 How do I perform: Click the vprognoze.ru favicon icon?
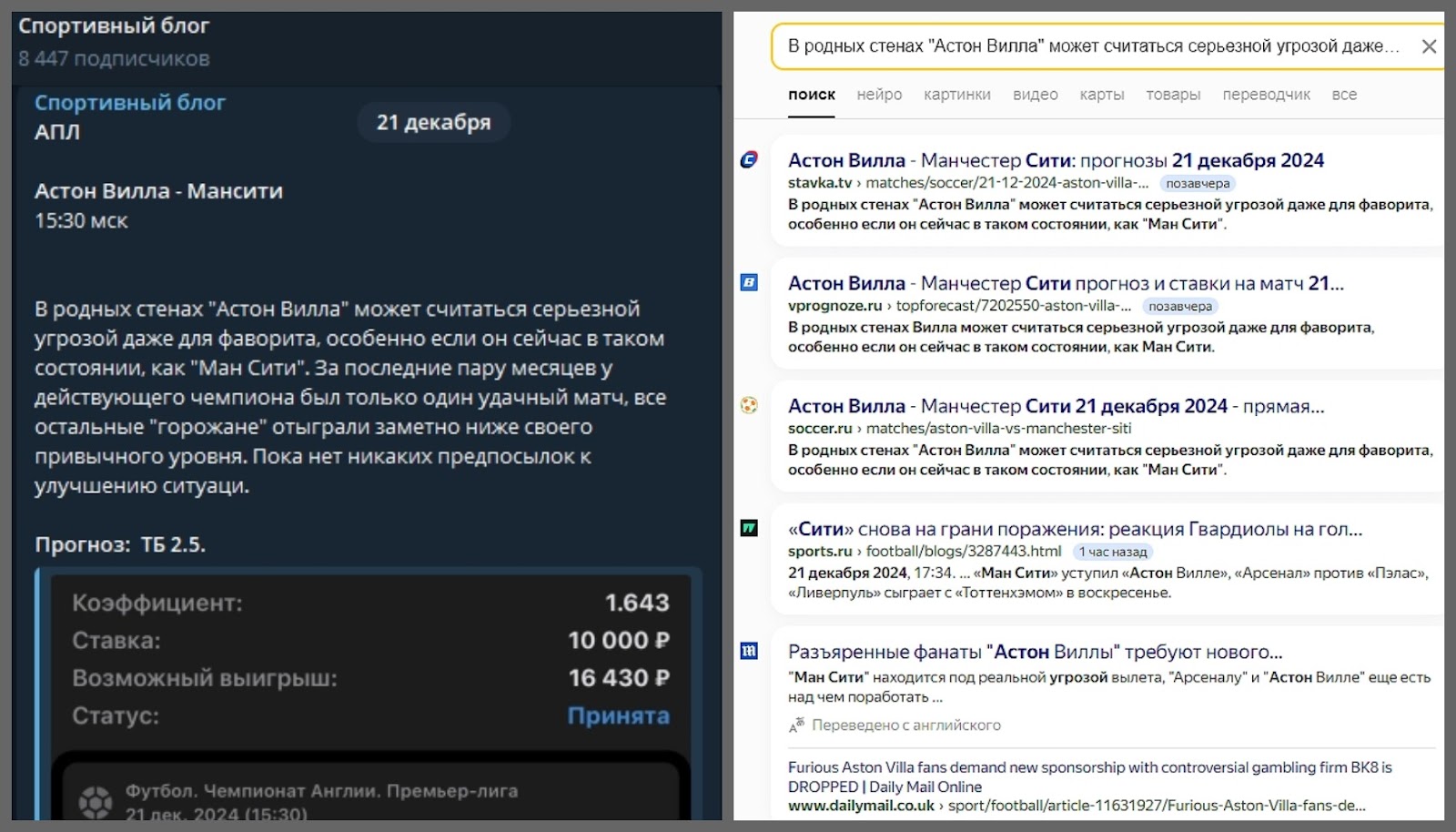pyautogui.click(x=749, y=283)
